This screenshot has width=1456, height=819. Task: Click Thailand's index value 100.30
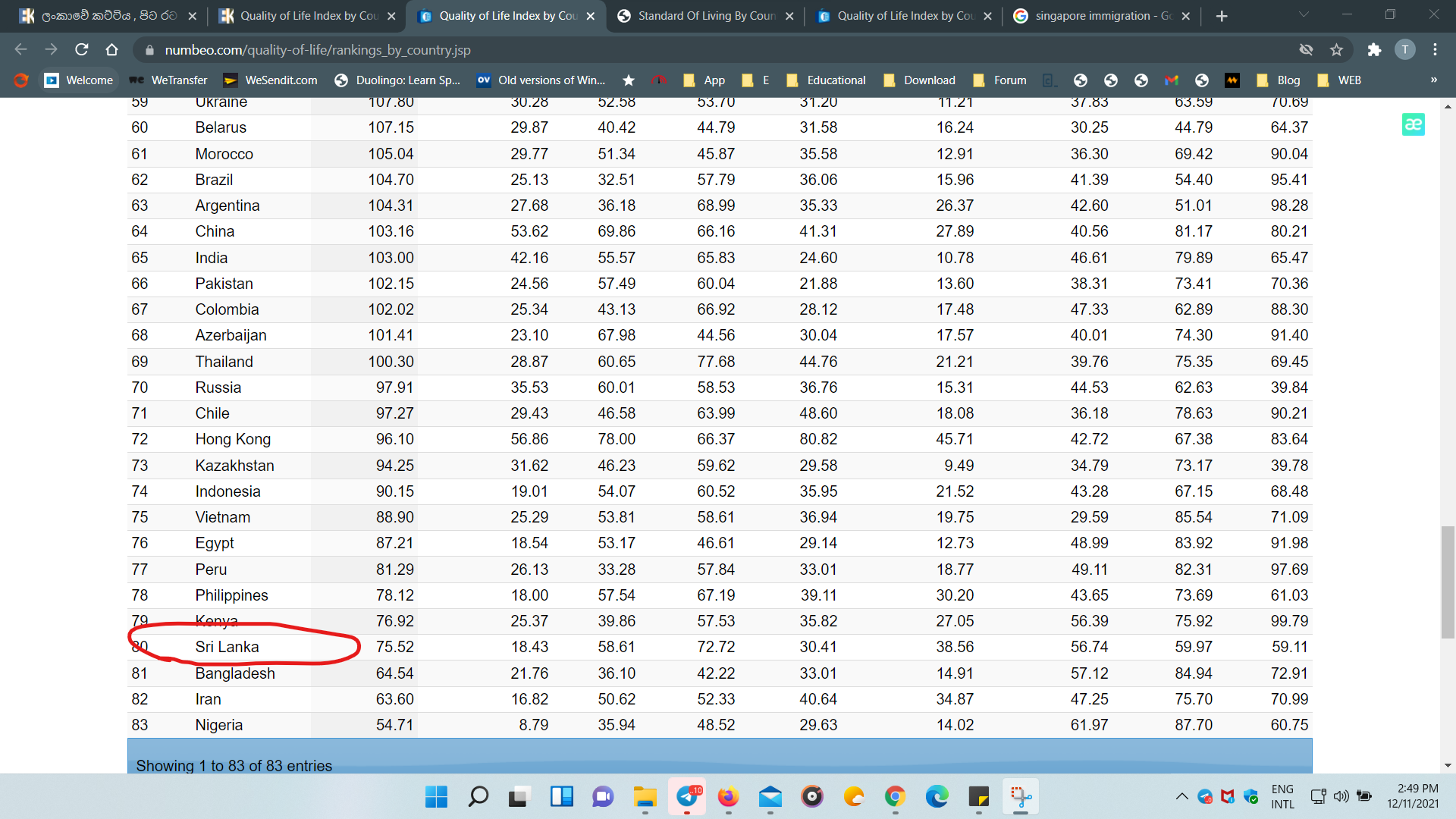[391, 362]
